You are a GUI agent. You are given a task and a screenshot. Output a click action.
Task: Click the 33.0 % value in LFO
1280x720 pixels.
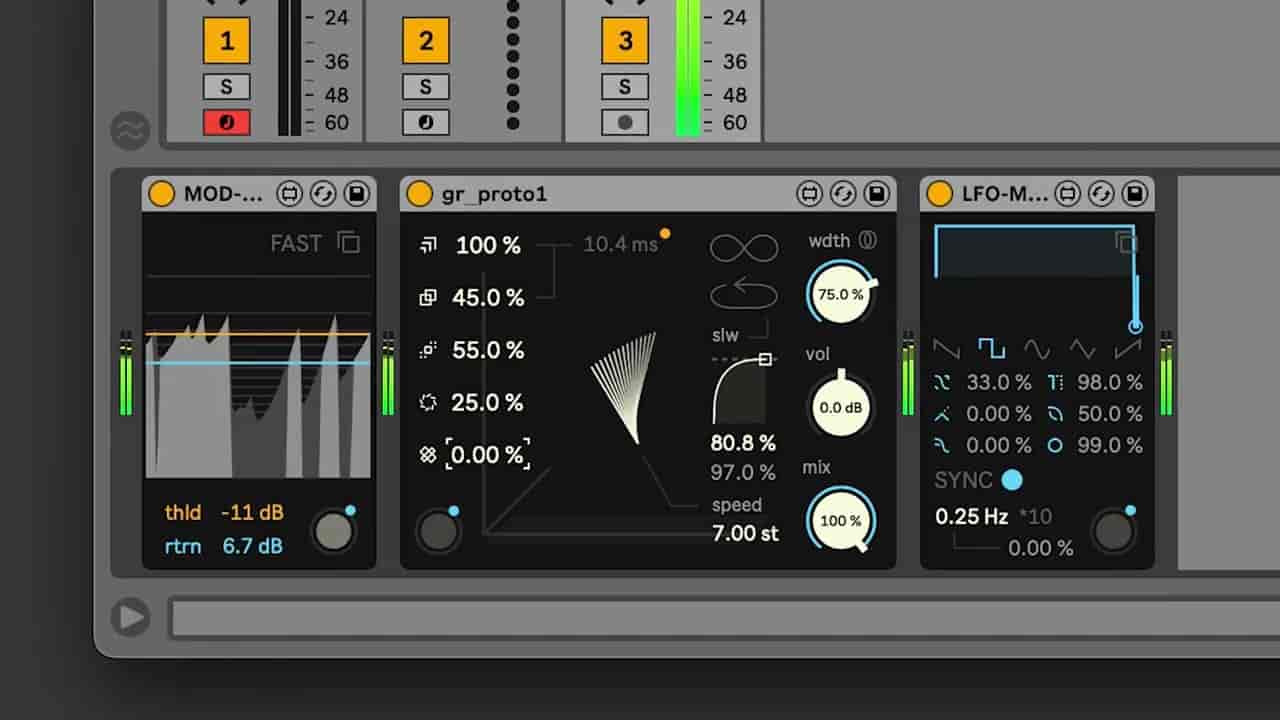pos(999,382)
